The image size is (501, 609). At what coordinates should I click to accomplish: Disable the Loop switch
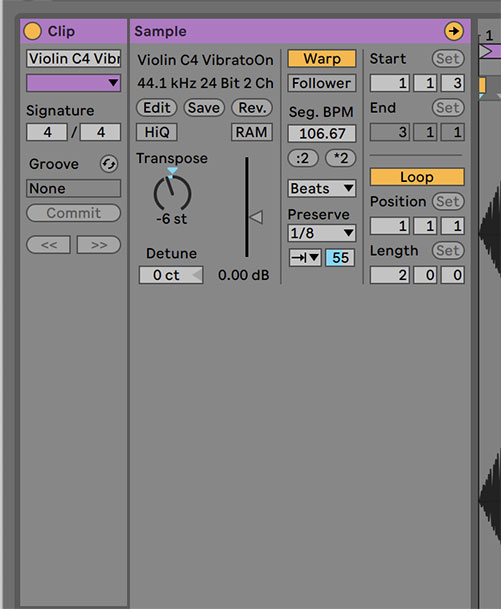pos(417,177)
